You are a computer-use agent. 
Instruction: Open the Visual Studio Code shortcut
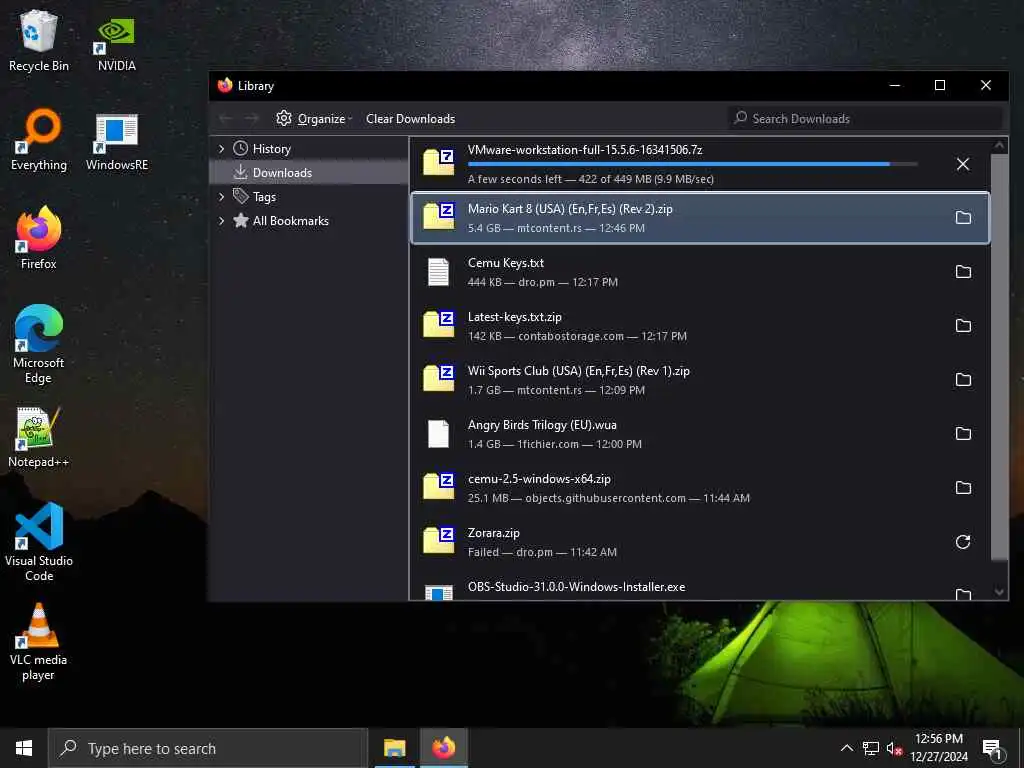[39, 541]
